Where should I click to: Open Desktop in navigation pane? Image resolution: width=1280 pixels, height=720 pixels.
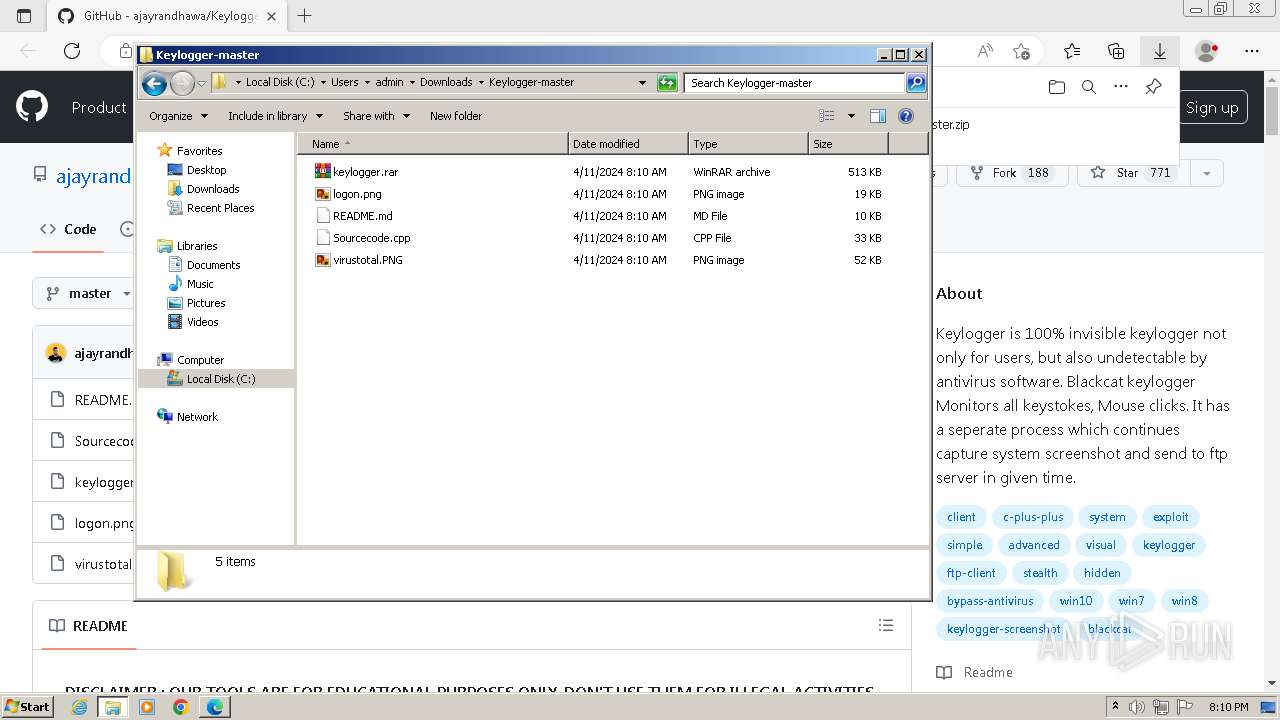[x=197, y=170]
